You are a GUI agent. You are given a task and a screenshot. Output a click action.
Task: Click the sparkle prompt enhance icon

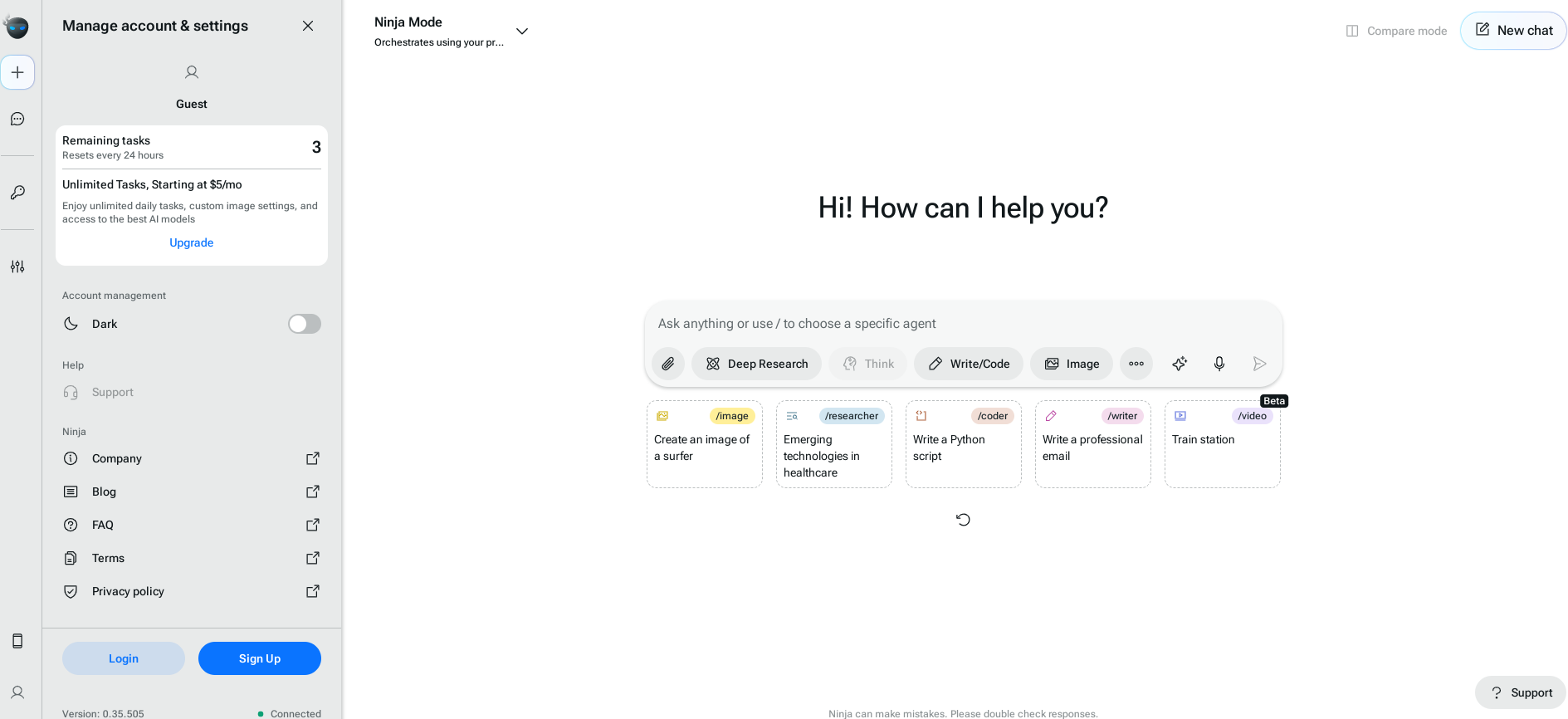(1179, 364)
